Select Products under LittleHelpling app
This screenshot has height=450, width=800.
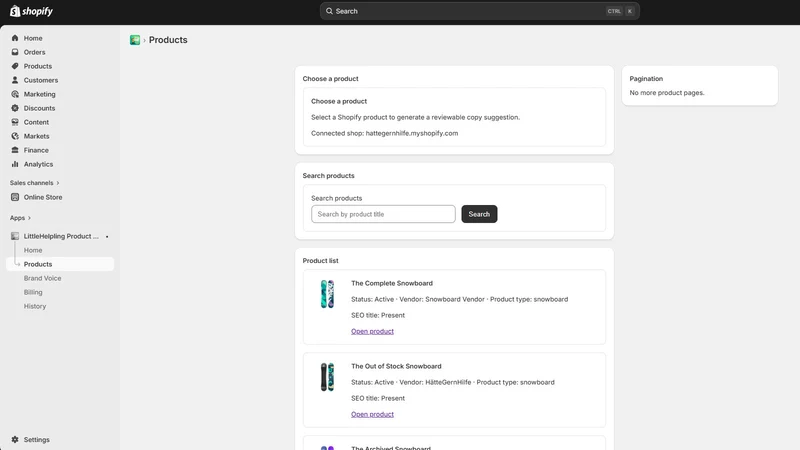[60, 264]
